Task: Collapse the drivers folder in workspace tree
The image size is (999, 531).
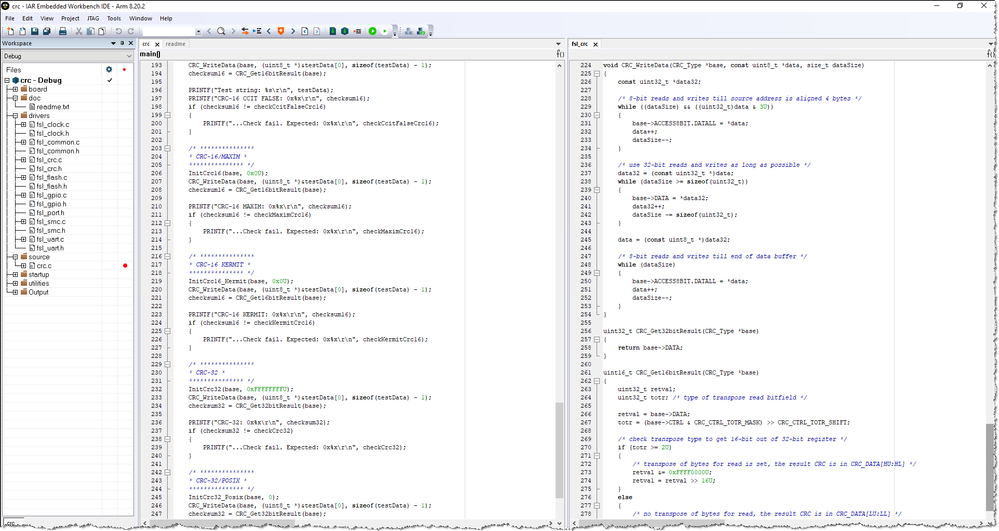Action: 14,116
